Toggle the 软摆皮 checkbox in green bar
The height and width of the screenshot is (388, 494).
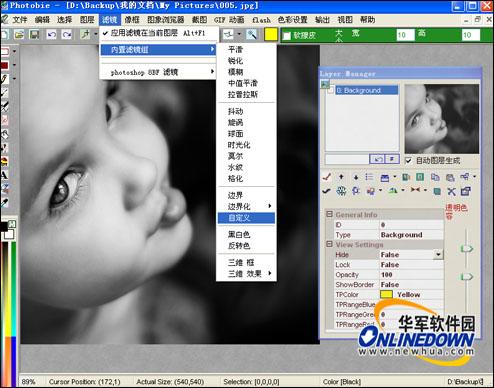[x=286, y=36]
